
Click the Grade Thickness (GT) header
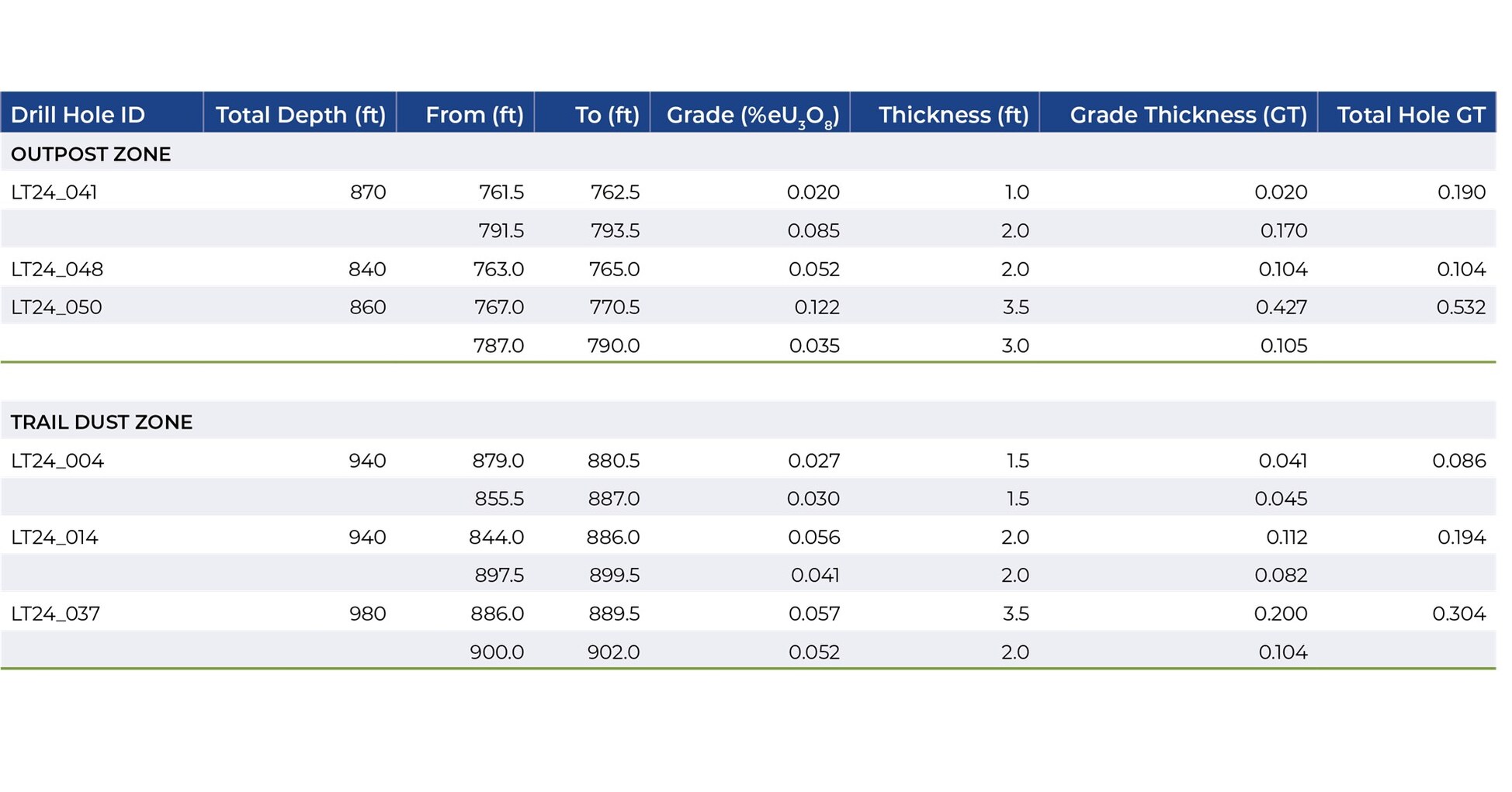click(x=1188, y=115)
